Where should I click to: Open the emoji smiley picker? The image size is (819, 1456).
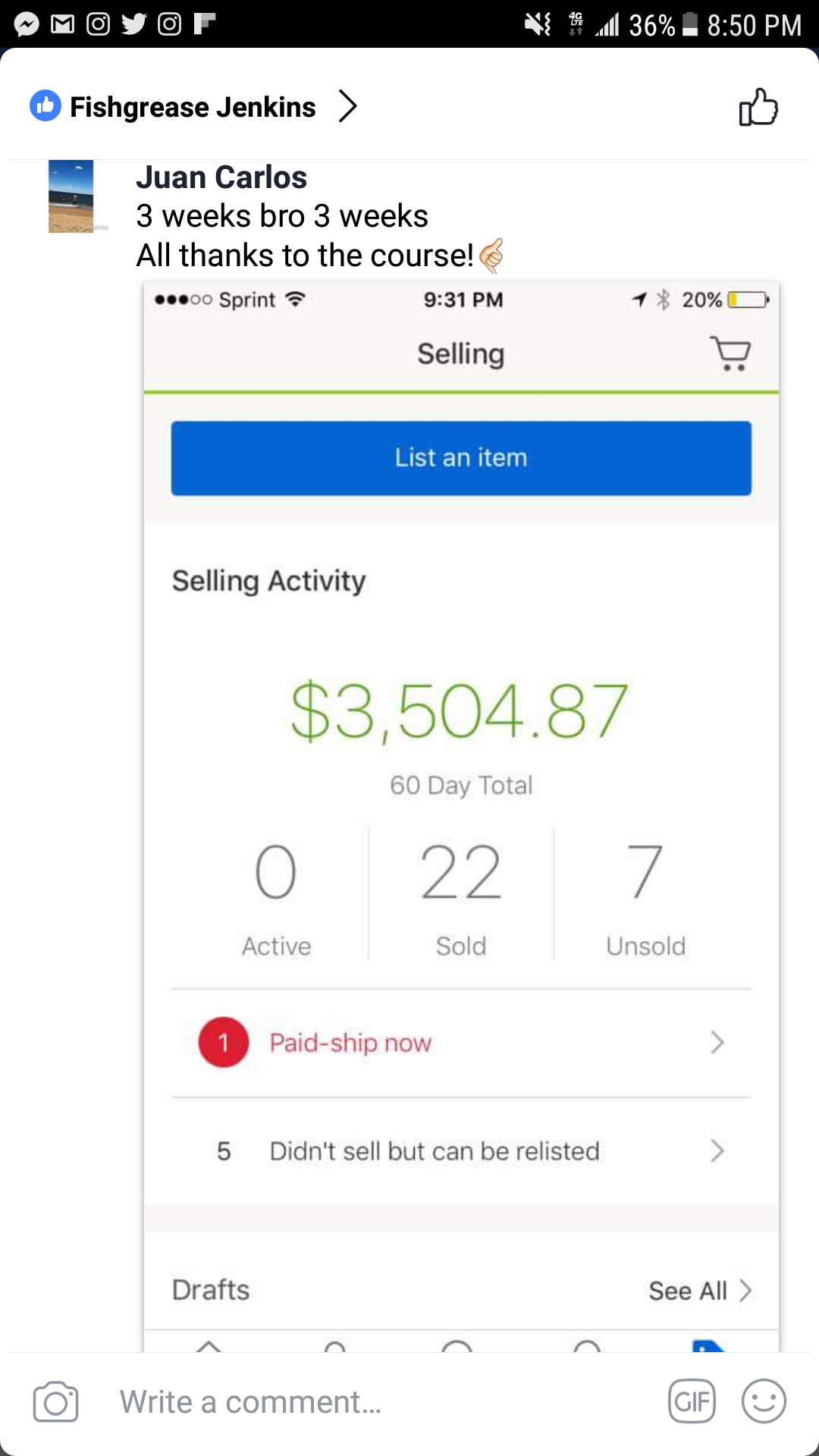(763, 1401)
